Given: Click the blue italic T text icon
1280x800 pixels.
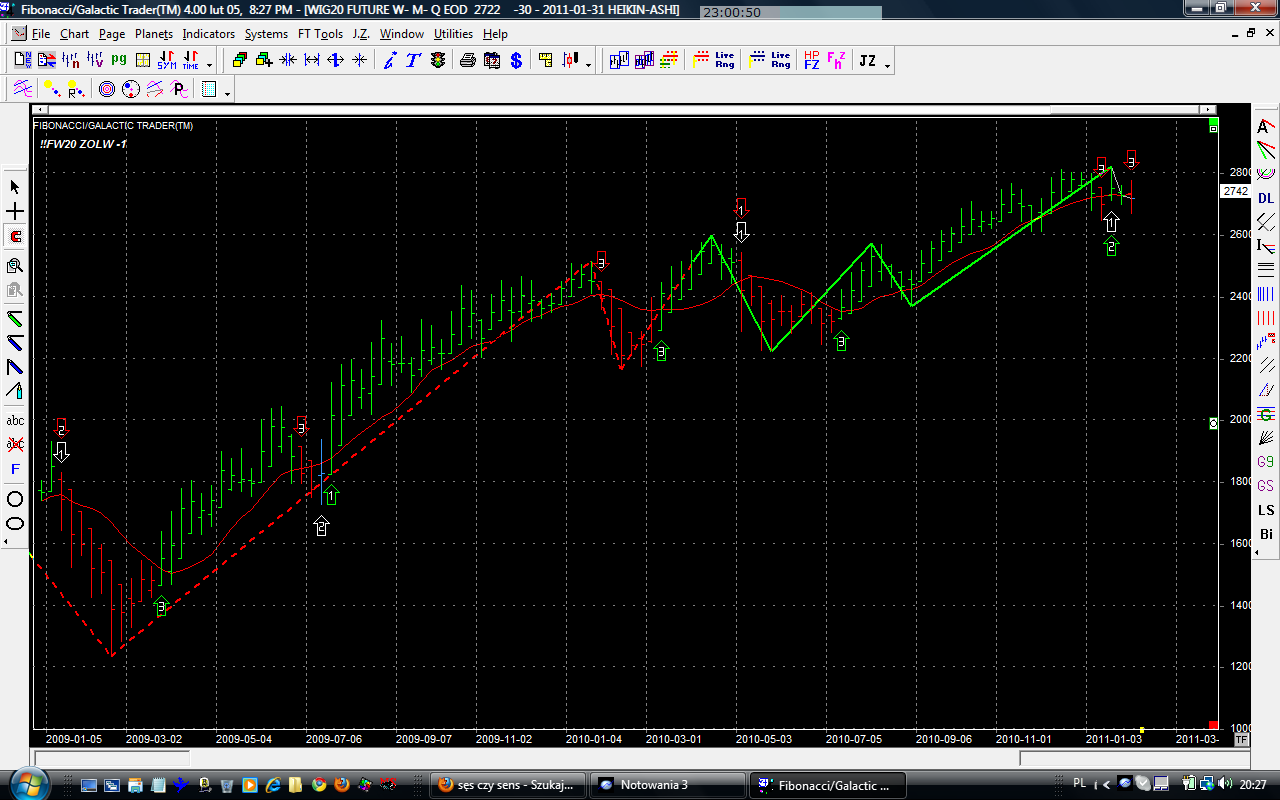Looking at the screenshot, I should click(413, 61).
